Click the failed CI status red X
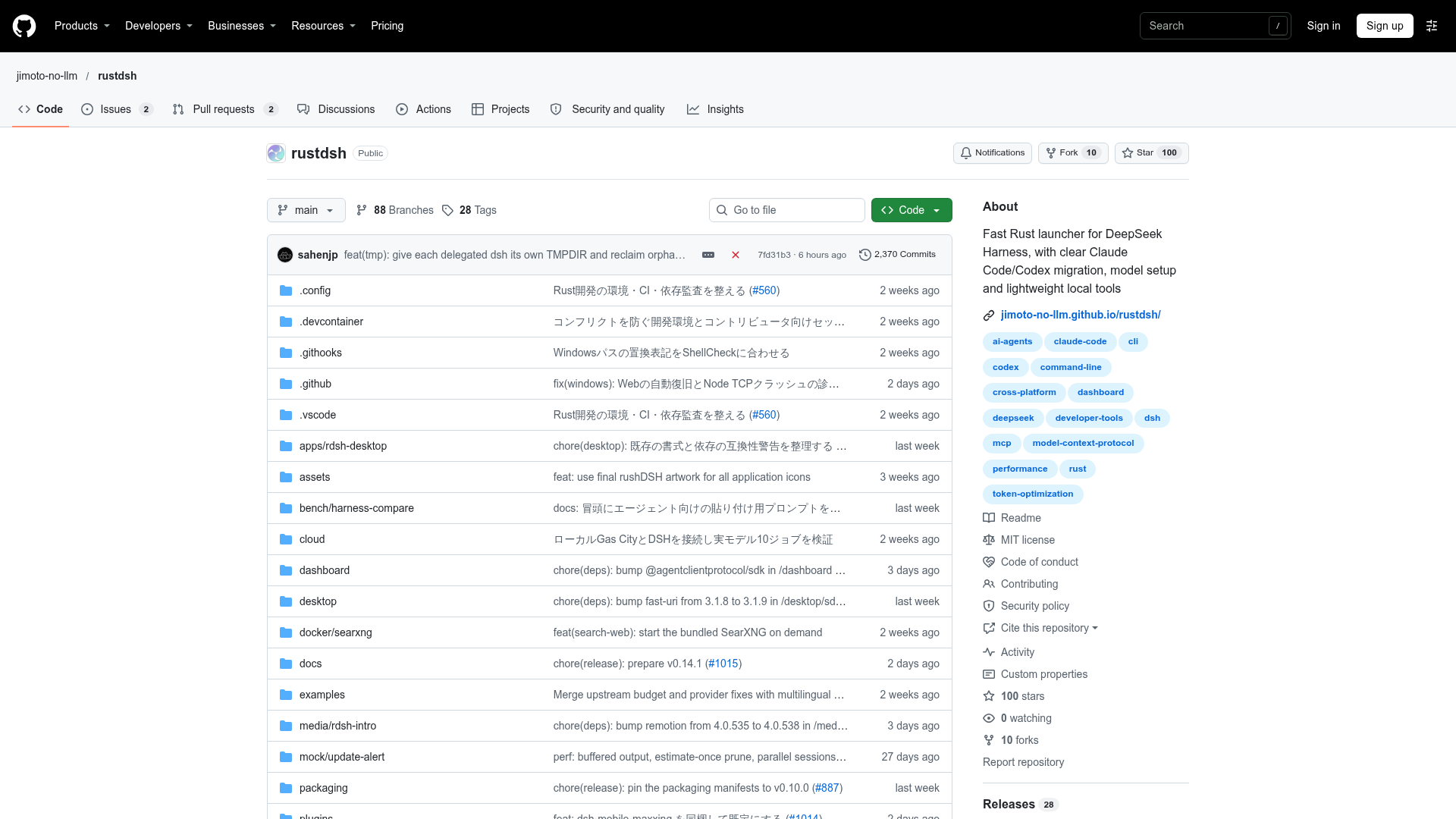The image size is (1456, 819). [736, 255]
